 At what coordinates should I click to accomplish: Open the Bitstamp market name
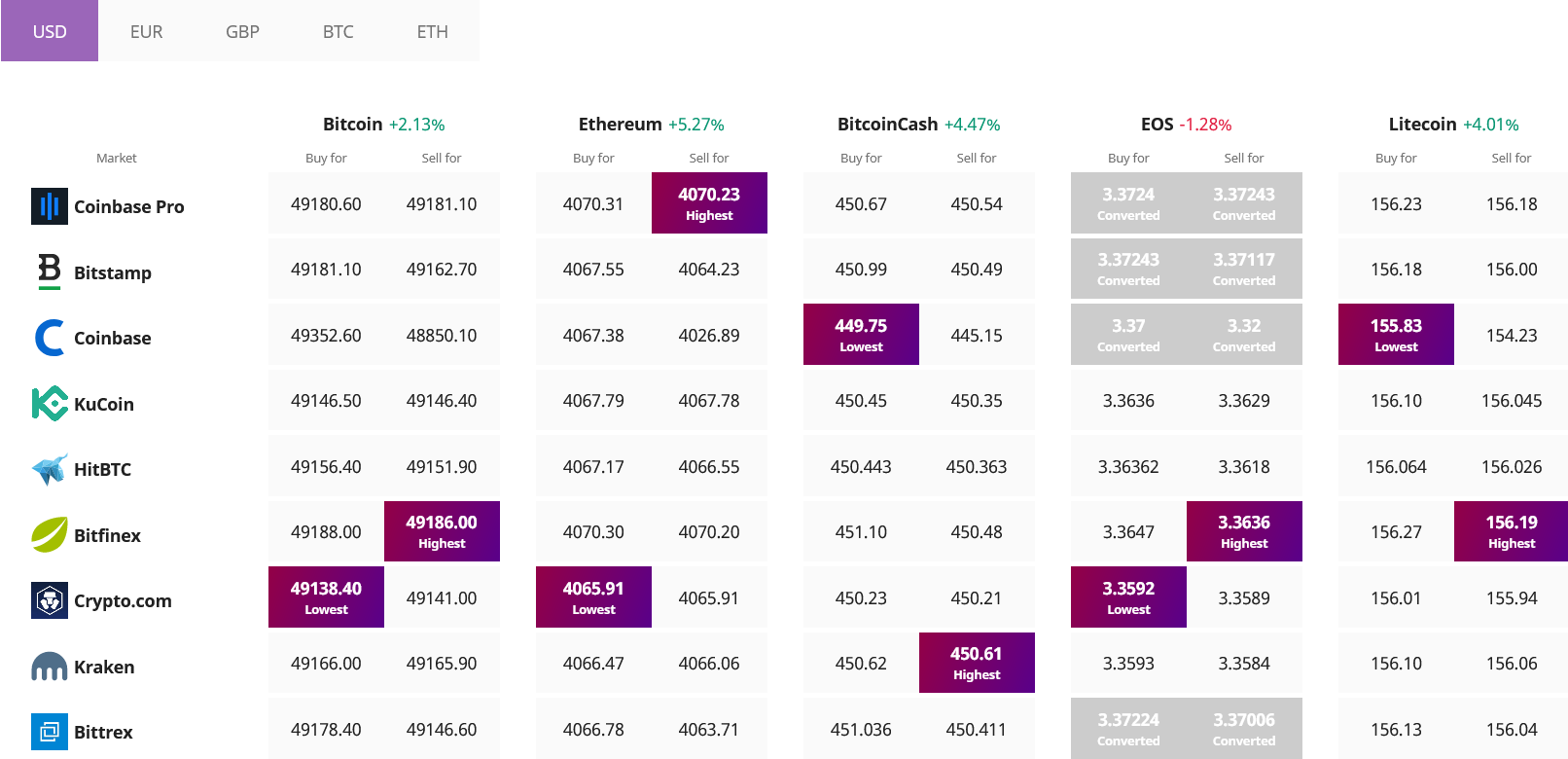(x=113, y=272)
